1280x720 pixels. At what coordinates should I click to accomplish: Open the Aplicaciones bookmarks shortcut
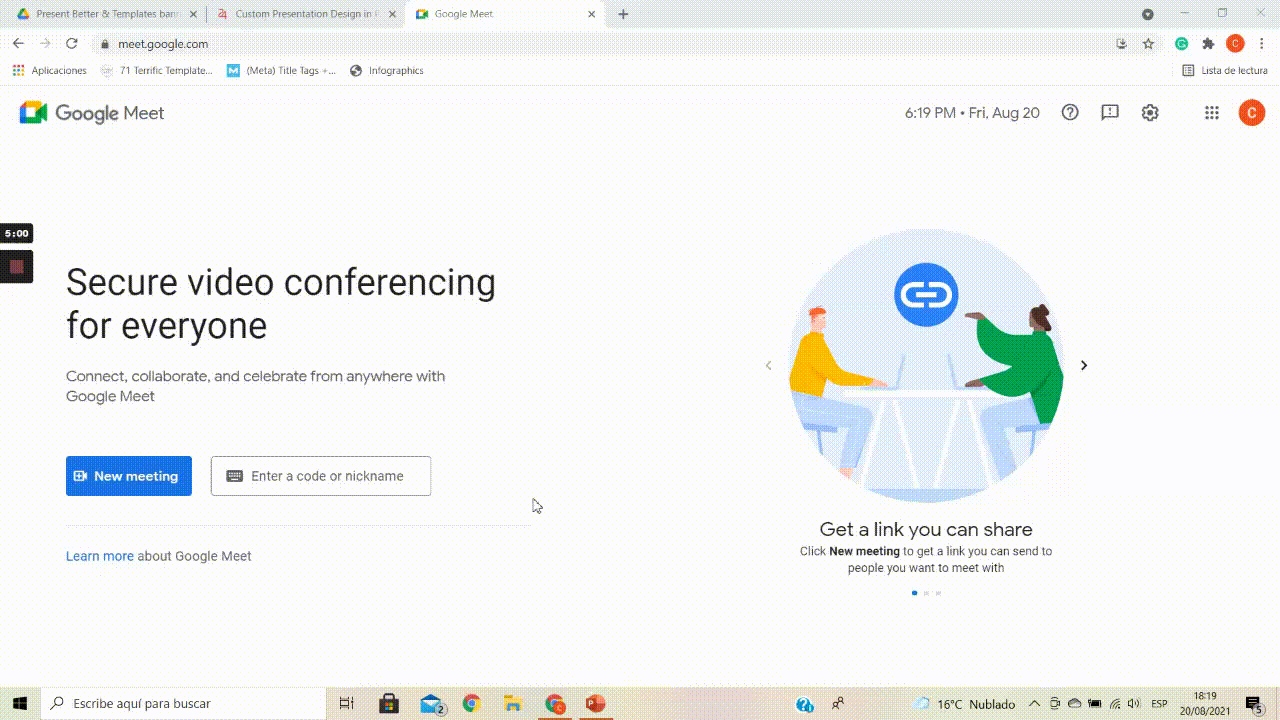click(49, 71)
